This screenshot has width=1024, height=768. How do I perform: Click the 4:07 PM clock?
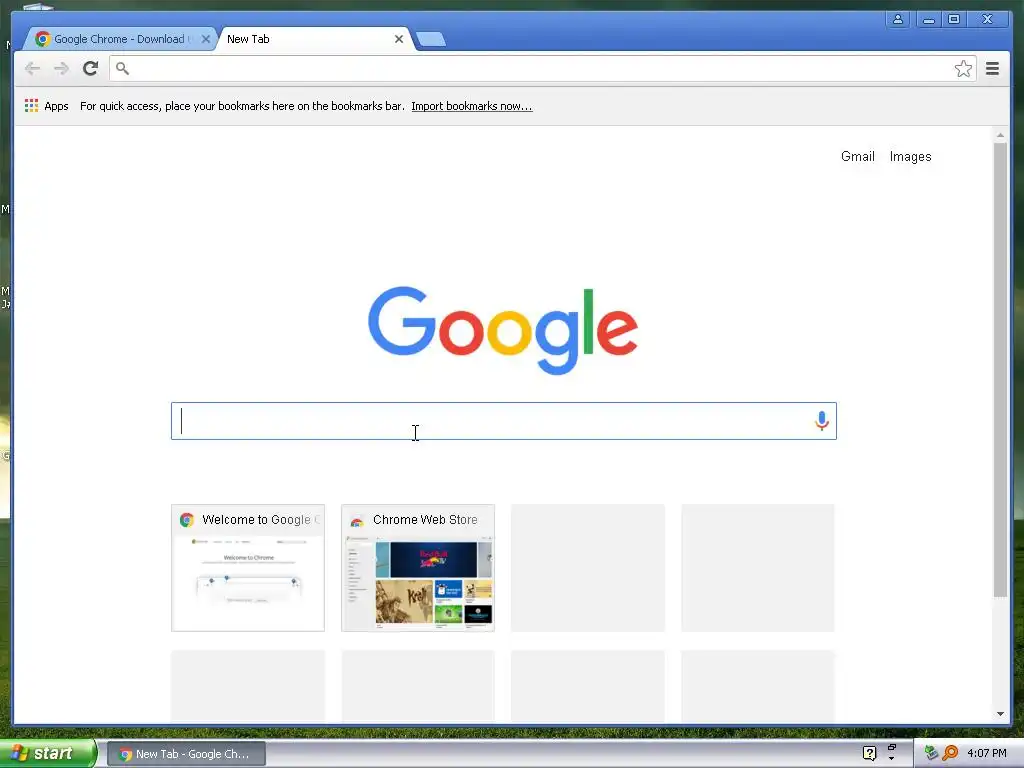[x=987, y=754]
